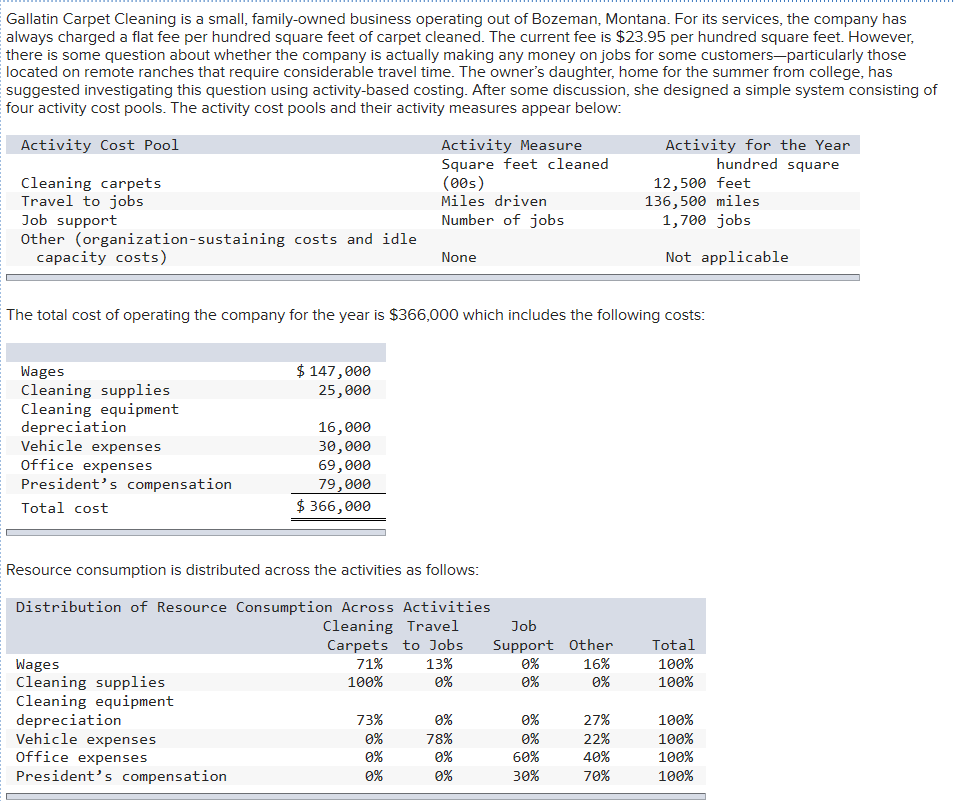Click "None" in the Activity Measure column
Screen dimensions: 955x801
pos(459,257)
